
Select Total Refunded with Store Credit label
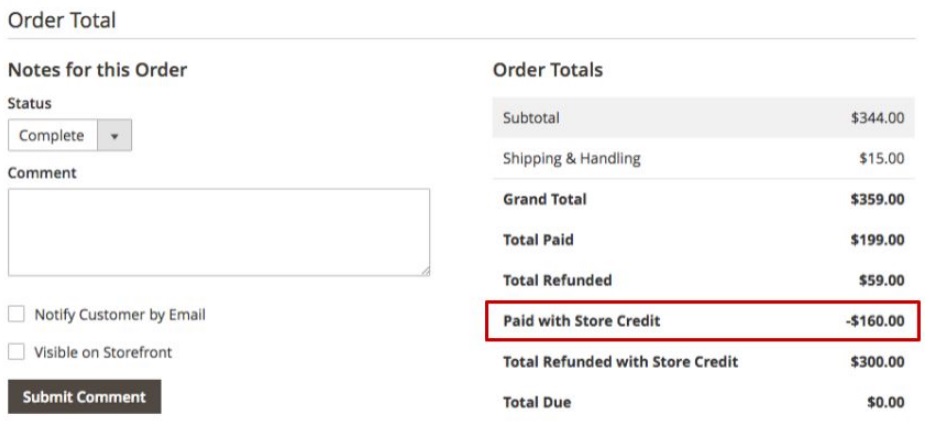coord(620,361)
